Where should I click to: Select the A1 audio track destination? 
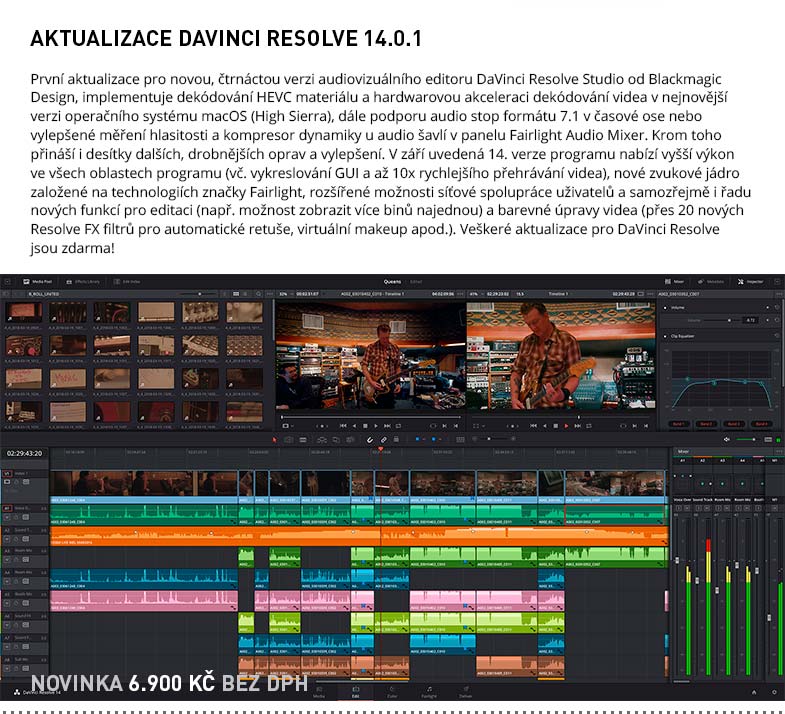point(7,508)
